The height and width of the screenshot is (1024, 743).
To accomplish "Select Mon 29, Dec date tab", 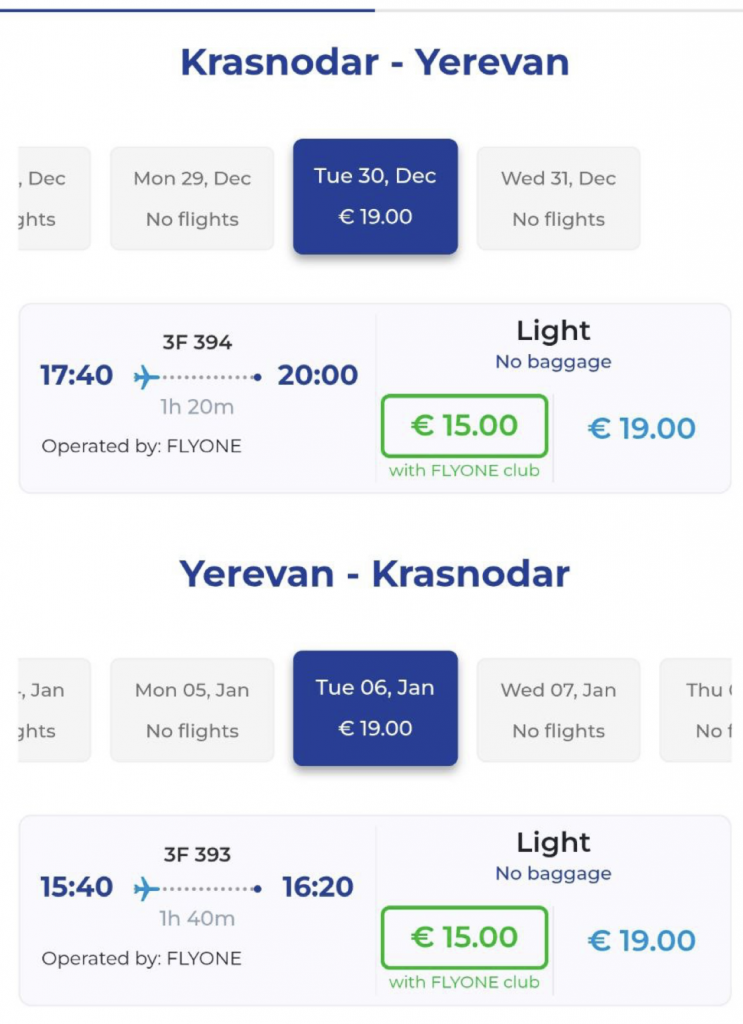I will pyautogui.click(x=192, y=198).
